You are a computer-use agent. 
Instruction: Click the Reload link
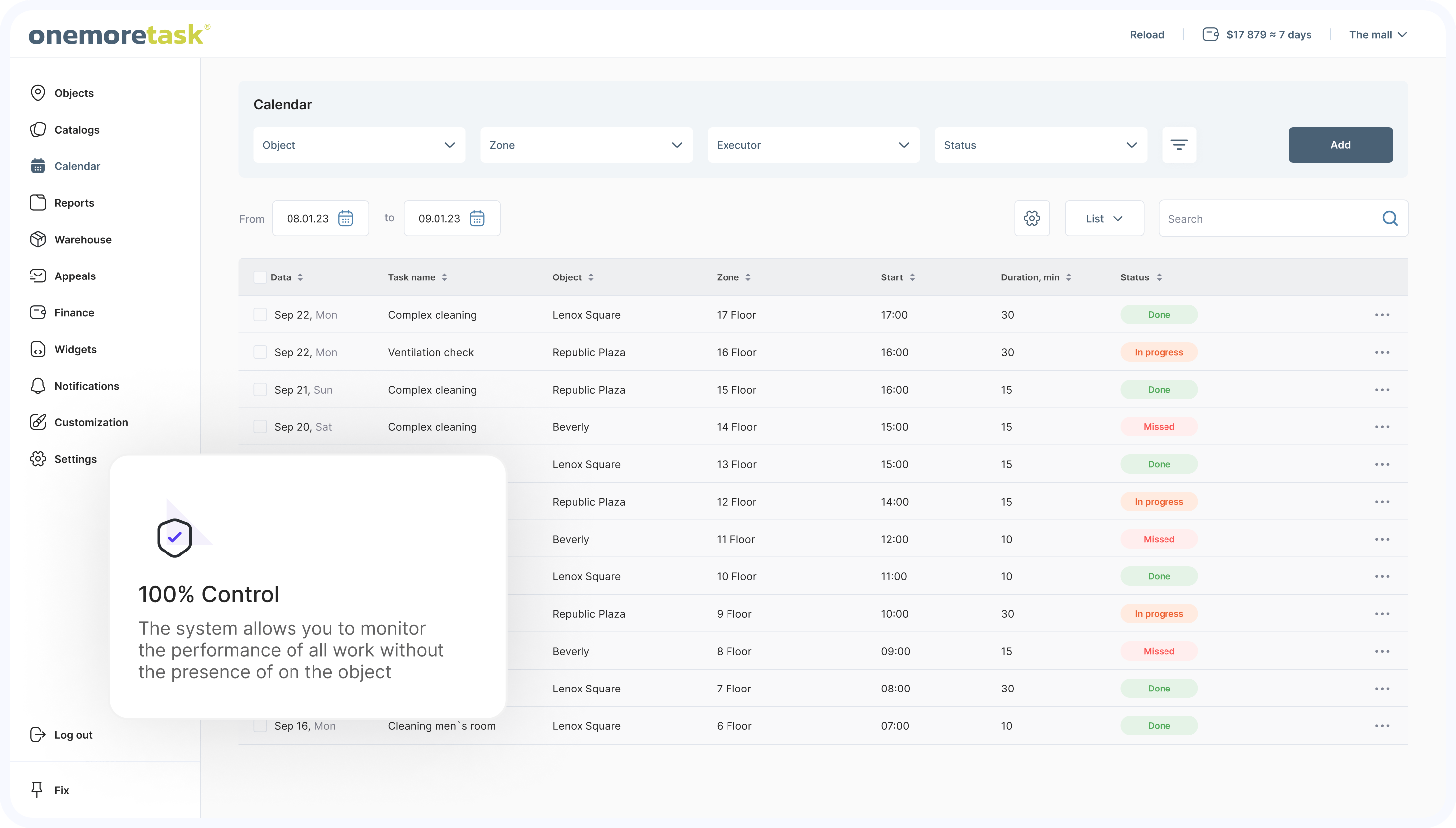click(x=1146, y=35)
